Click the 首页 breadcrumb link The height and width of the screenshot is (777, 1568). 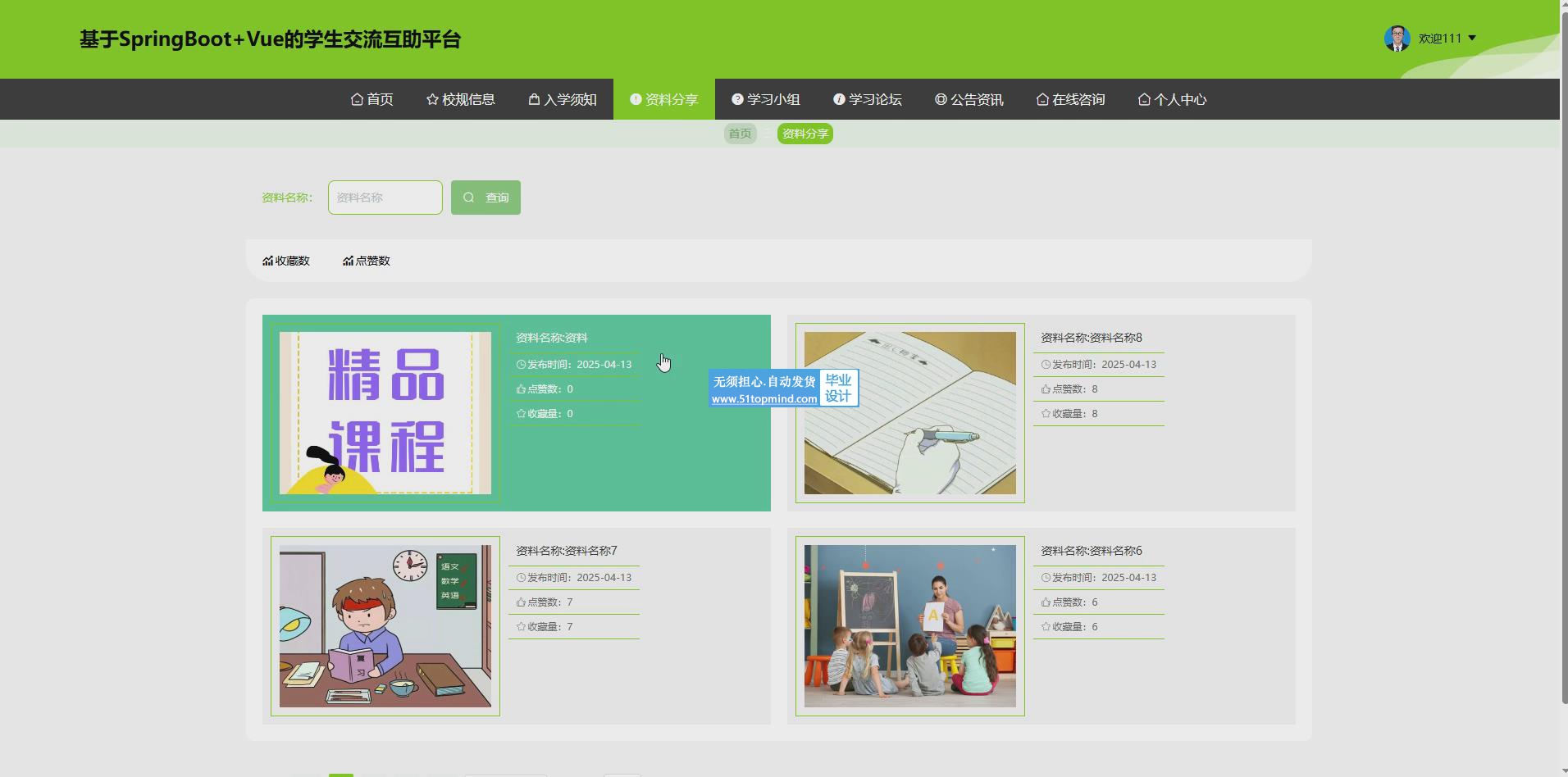(x=740, y=134)
